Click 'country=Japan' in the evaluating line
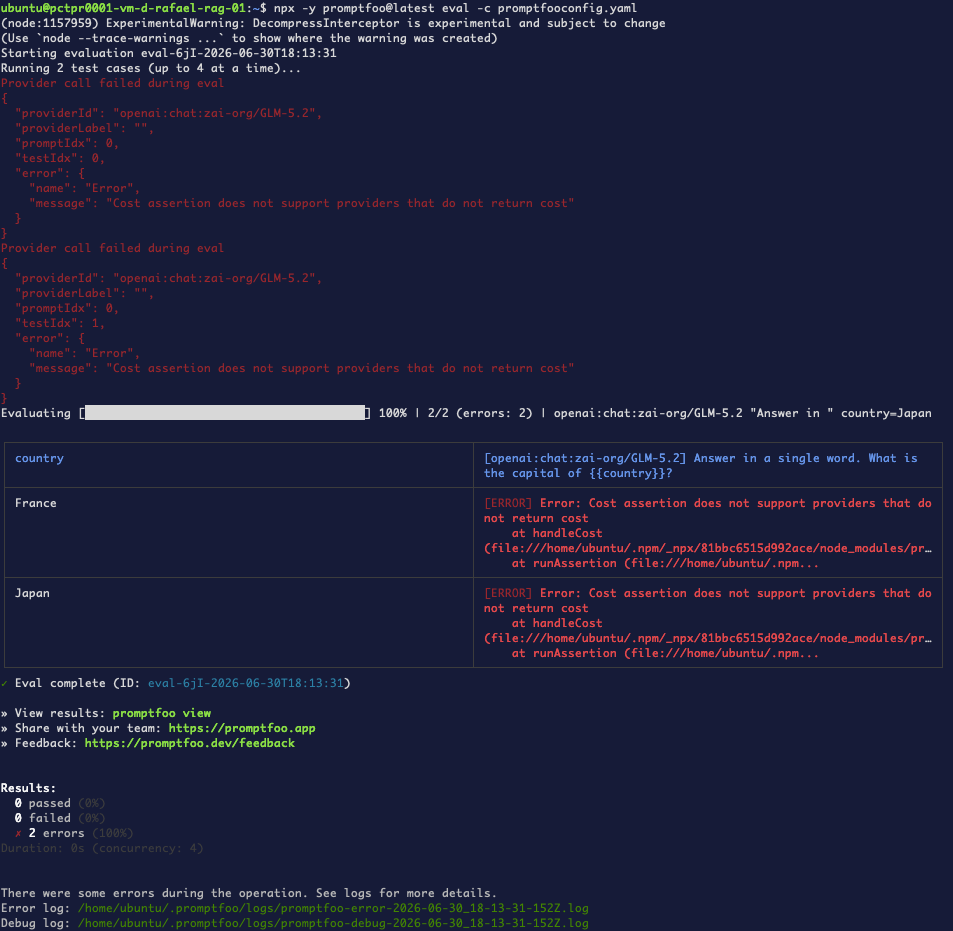953x931 pixels. (886, 413)
